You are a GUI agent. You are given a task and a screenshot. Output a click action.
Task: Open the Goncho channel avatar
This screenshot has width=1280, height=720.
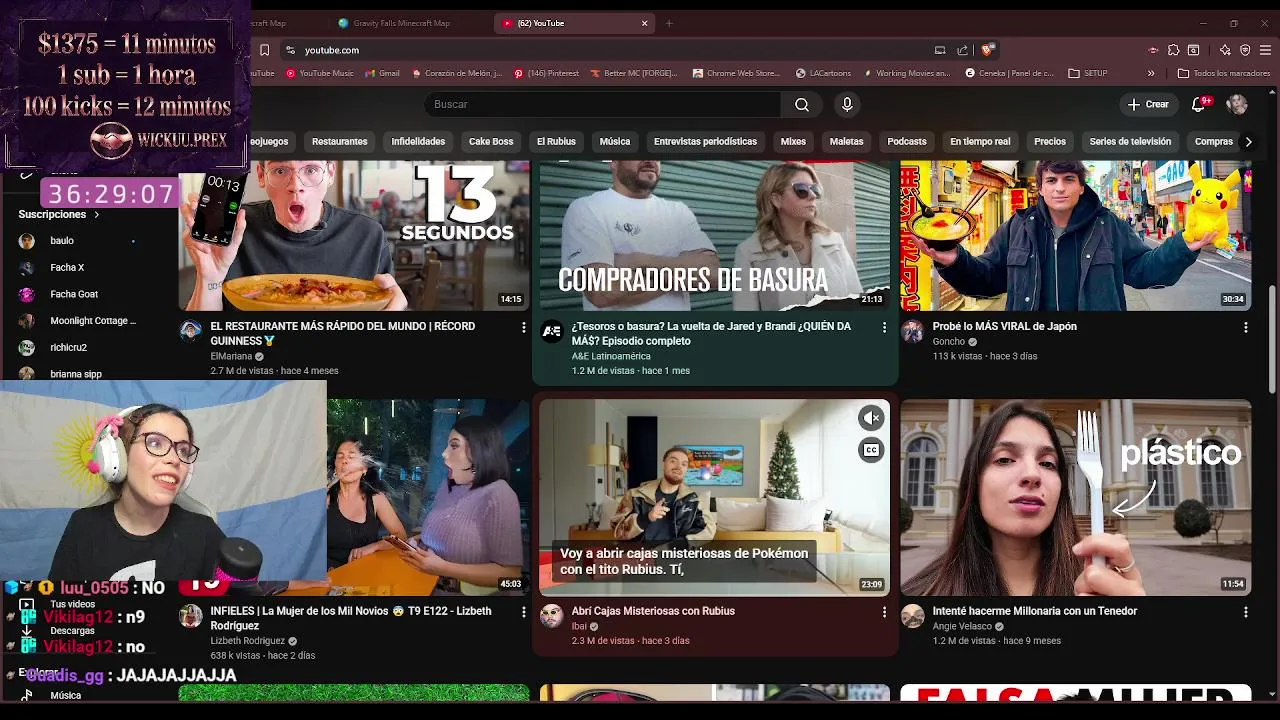(x=913, y=331)
